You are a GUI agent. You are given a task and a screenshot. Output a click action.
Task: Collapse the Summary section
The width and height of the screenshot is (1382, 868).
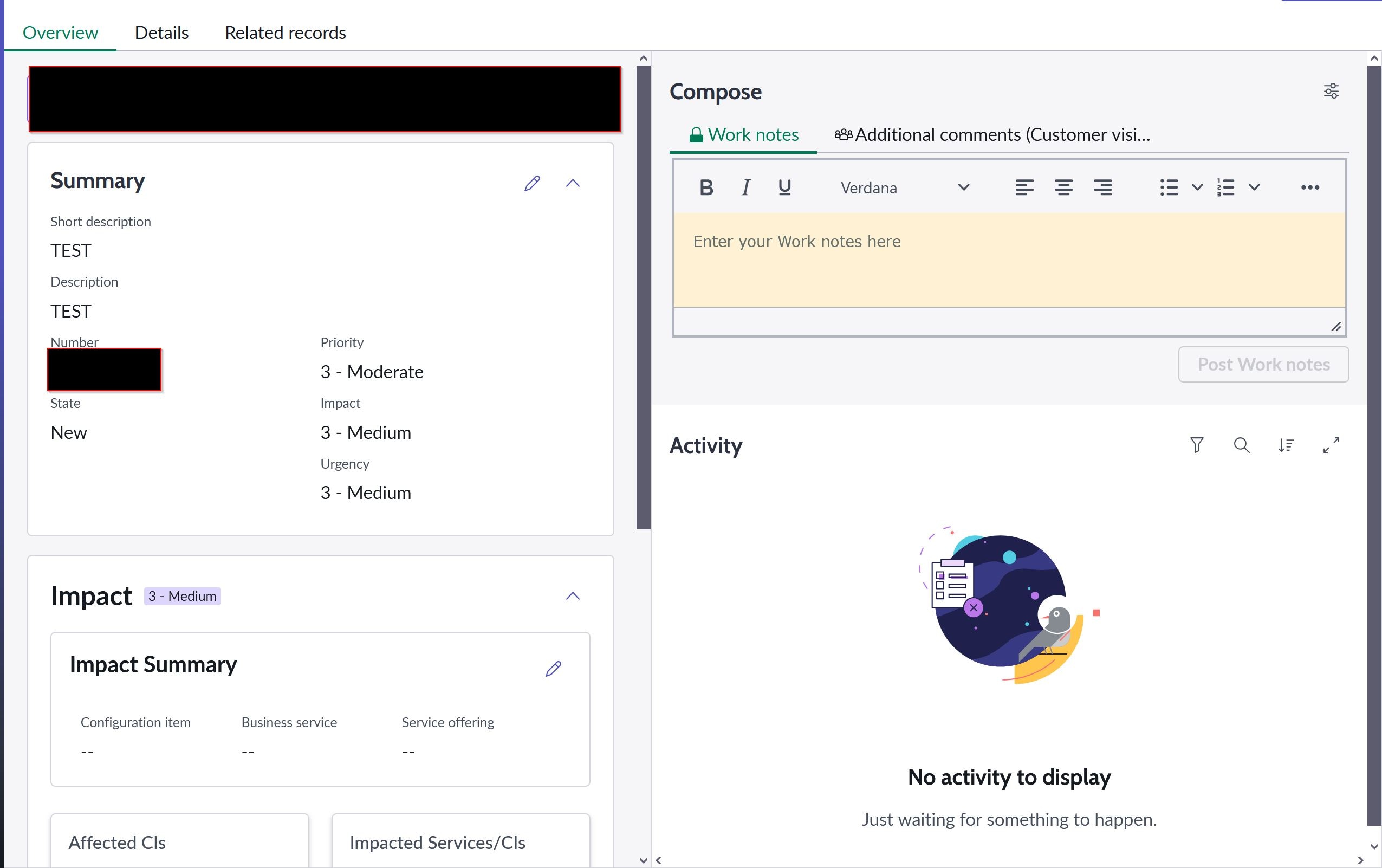coord(573,183)
